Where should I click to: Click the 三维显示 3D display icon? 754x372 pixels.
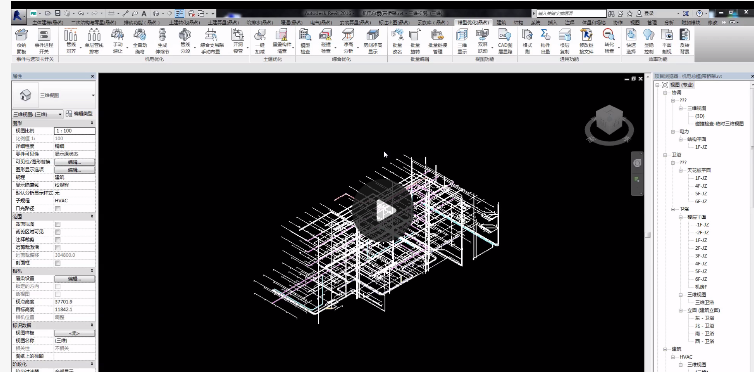pyautogui.click(x=462, y=35)
